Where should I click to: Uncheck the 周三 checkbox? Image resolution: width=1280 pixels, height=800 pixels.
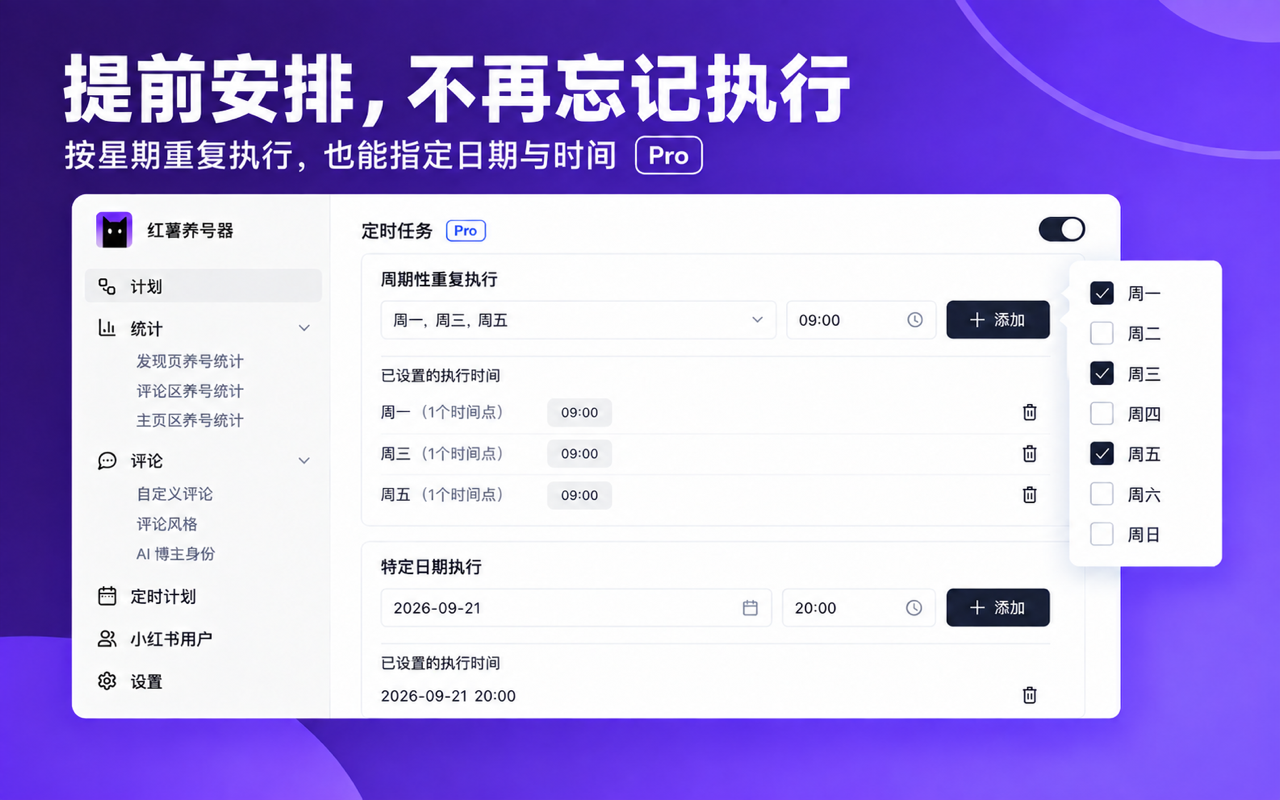[x=1102, y=373]
